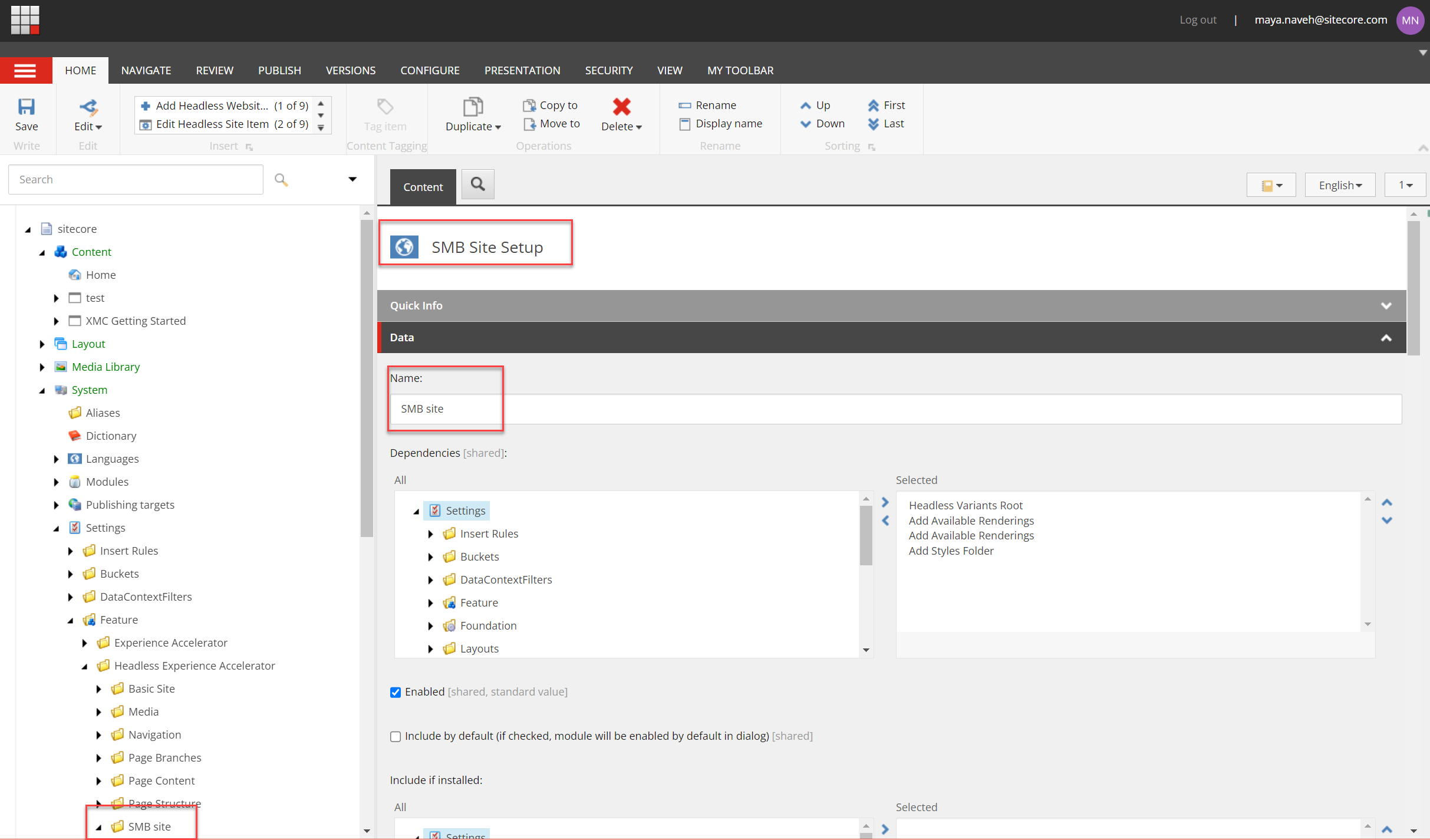Toggle the Enabled checkbox

[x=396, y=692]
